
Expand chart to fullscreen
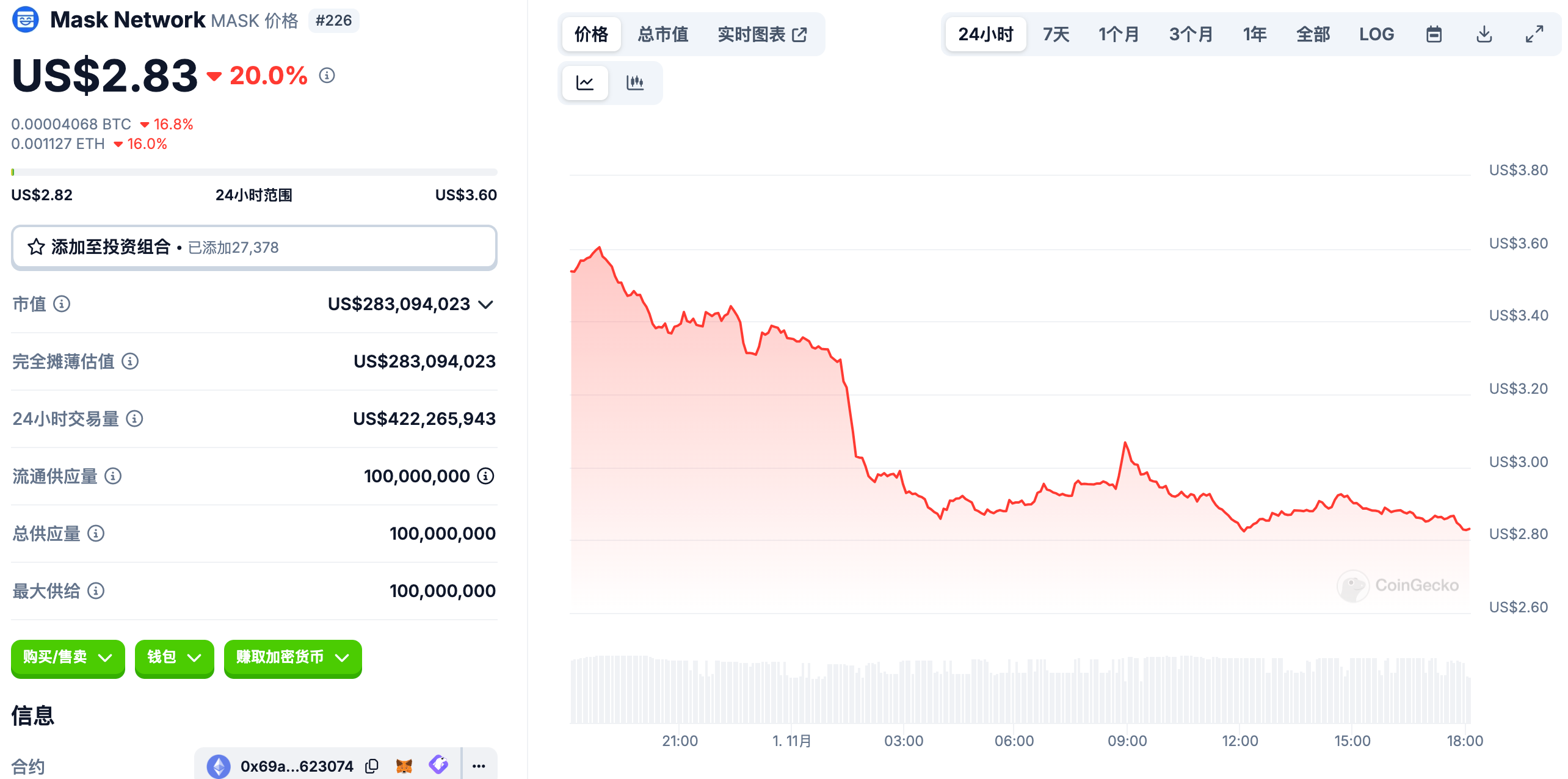pos(1534,34)
